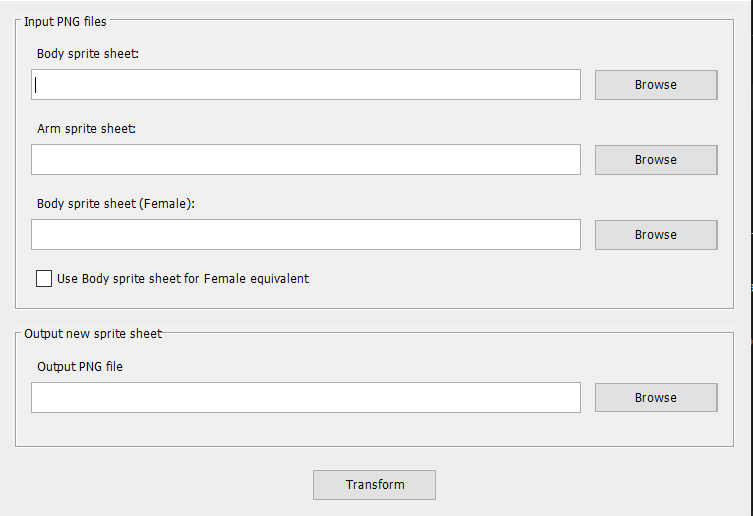Viewport: 753px width, 516px height.
Task: Click the Body sprite sheet path field
Action: [x=305, y=85]
